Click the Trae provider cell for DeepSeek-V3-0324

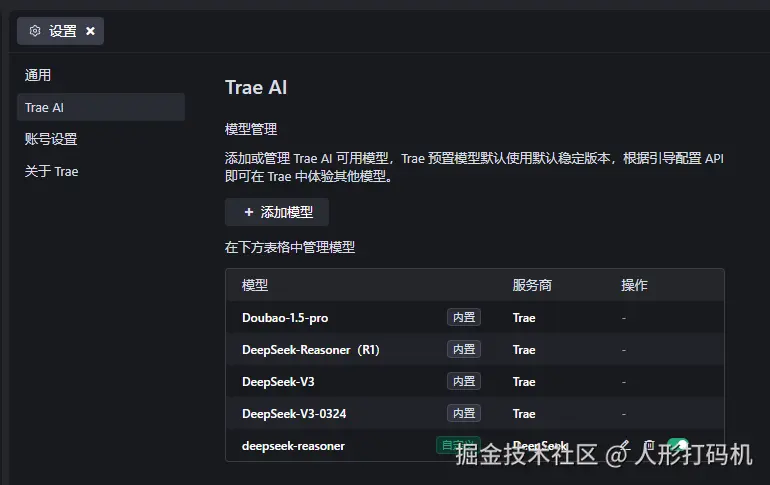pos(524,414)
